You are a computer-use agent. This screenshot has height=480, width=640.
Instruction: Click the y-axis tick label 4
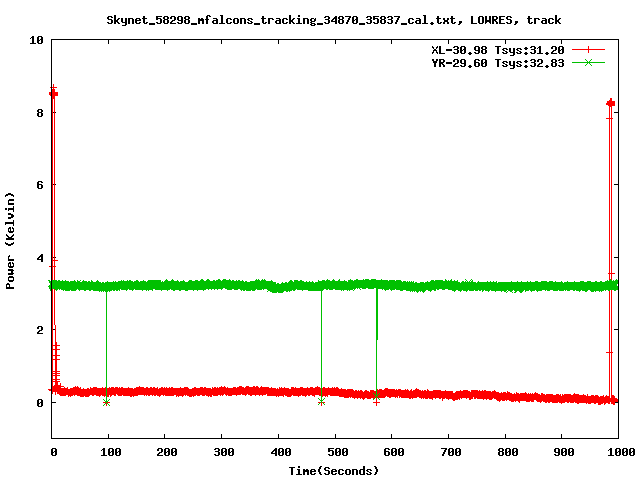click(x=40, y=258)
